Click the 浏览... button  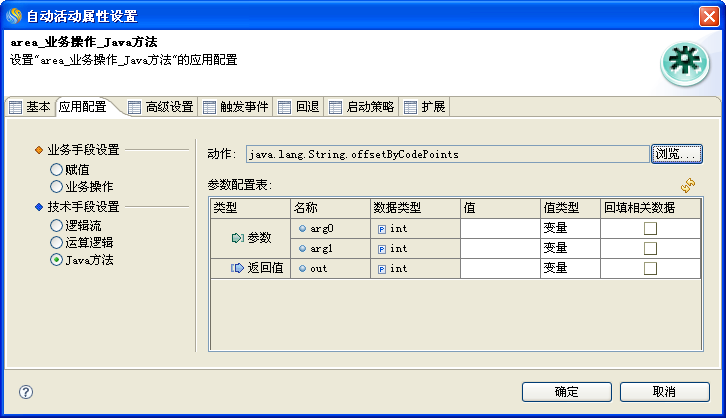677,154
